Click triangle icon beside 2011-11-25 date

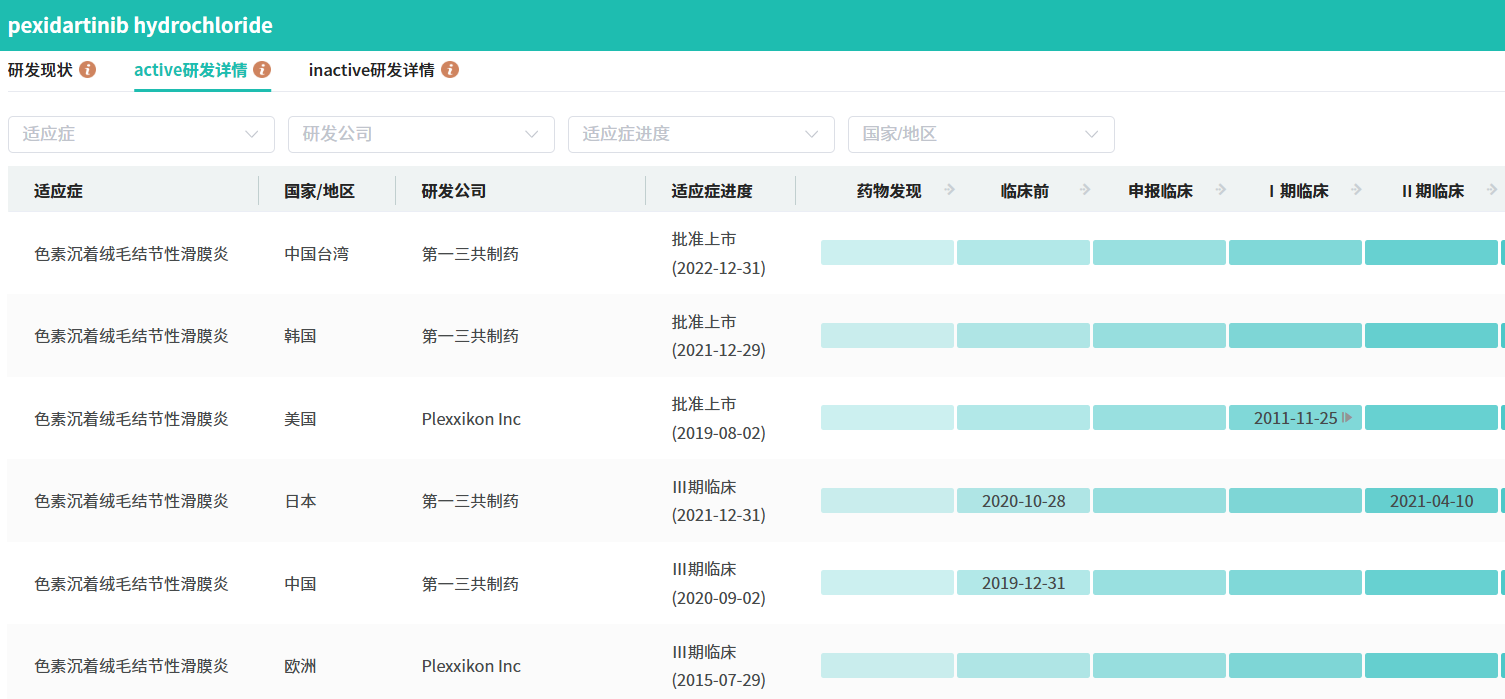coord(1348,418)
